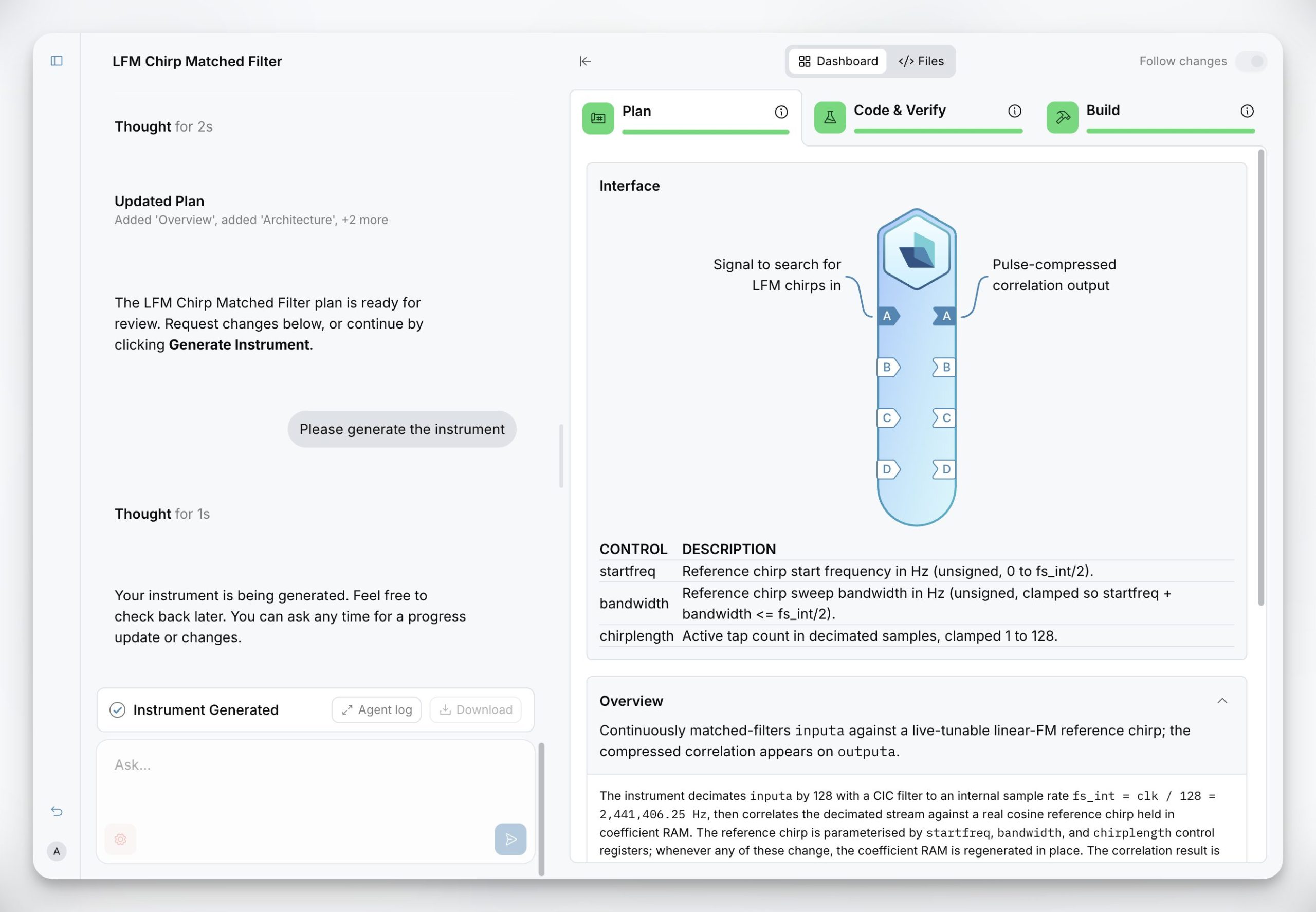1316x912 pixels.
Task: Click the chirplength control row
Action: [916, 636]
